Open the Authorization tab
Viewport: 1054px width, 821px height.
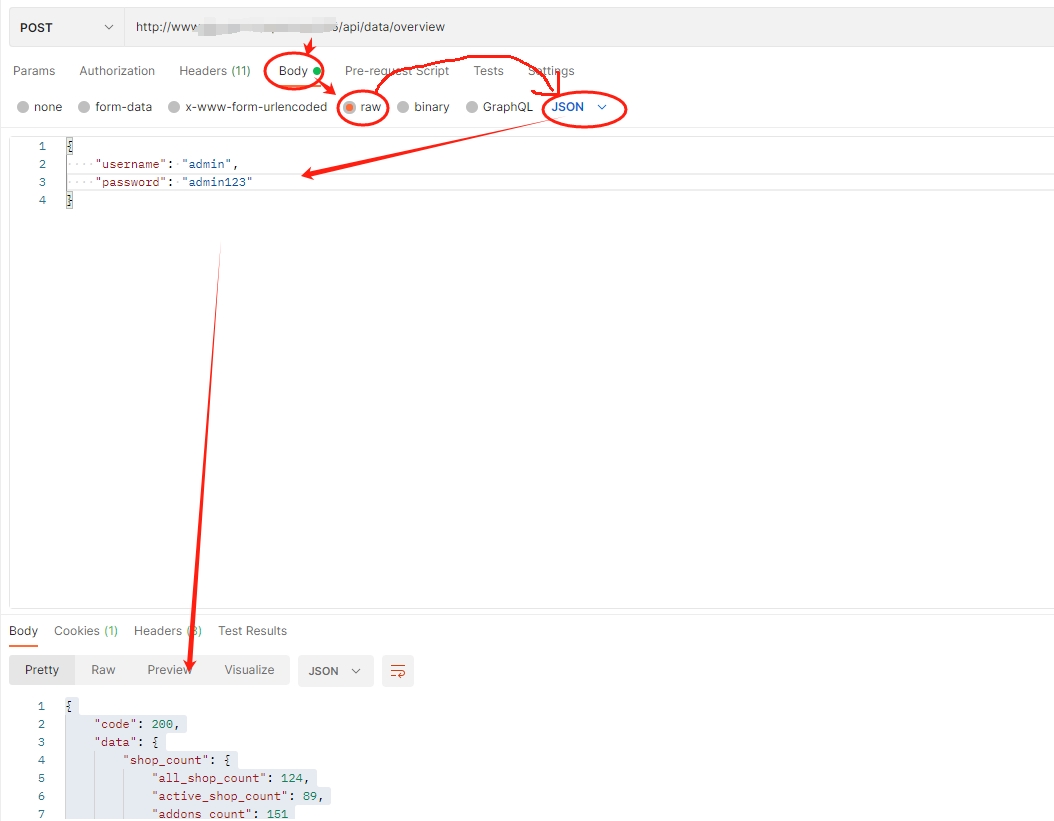117,71
